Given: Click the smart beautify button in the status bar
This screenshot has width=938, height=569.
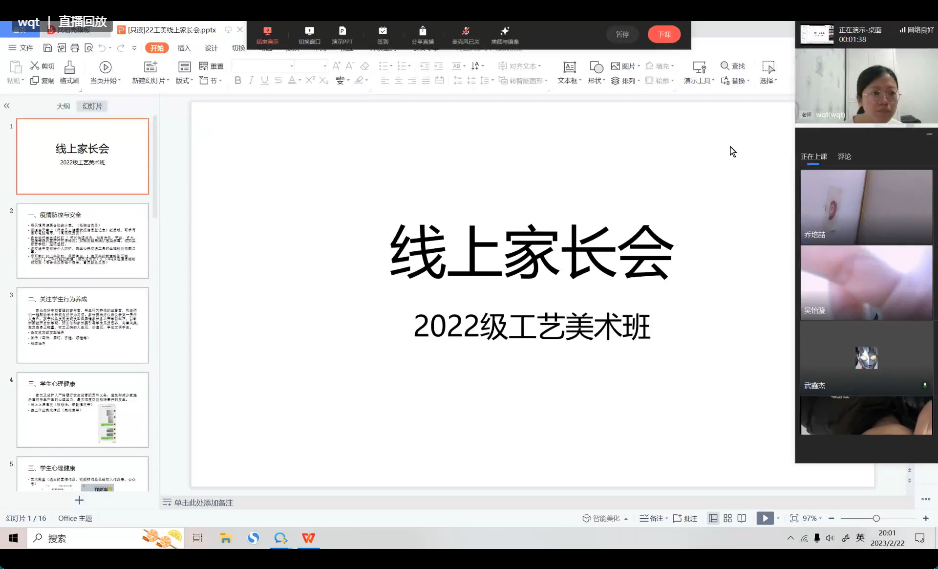Looking at the screenshot, I should pos(605,518).
